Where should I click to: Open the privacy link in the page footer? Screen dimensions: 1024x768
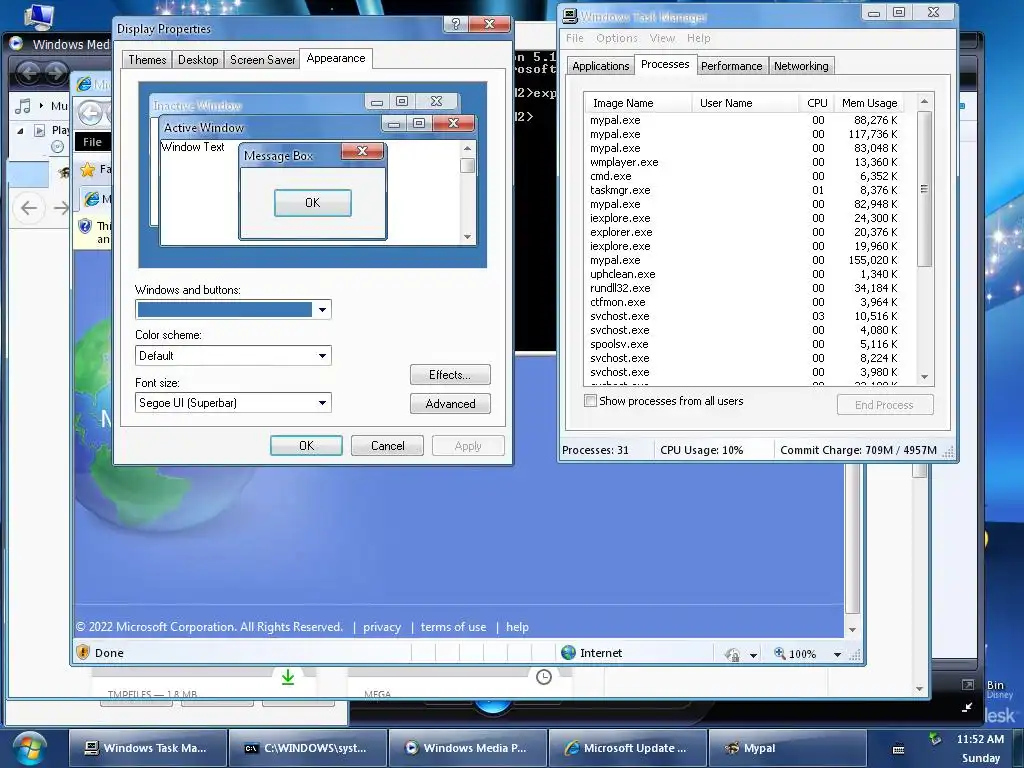point(381,627)
